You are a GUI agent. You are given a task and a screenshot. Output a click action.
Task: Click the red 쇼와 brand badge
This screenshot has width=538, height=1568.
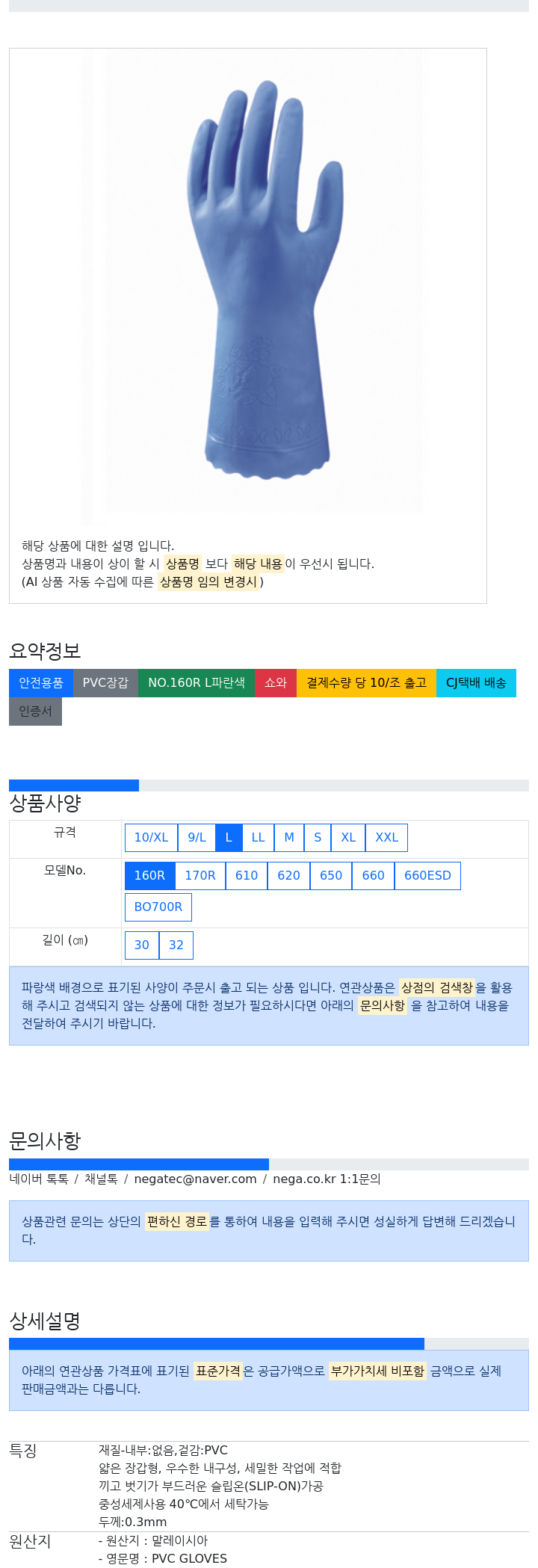(276, 682)
